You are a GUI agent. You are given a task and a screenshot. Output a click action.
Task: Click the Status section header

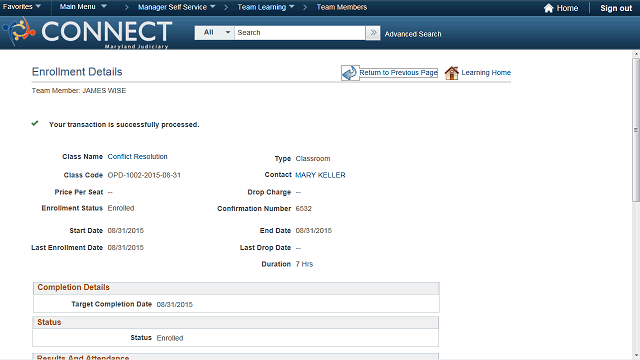tap(236, 322)
